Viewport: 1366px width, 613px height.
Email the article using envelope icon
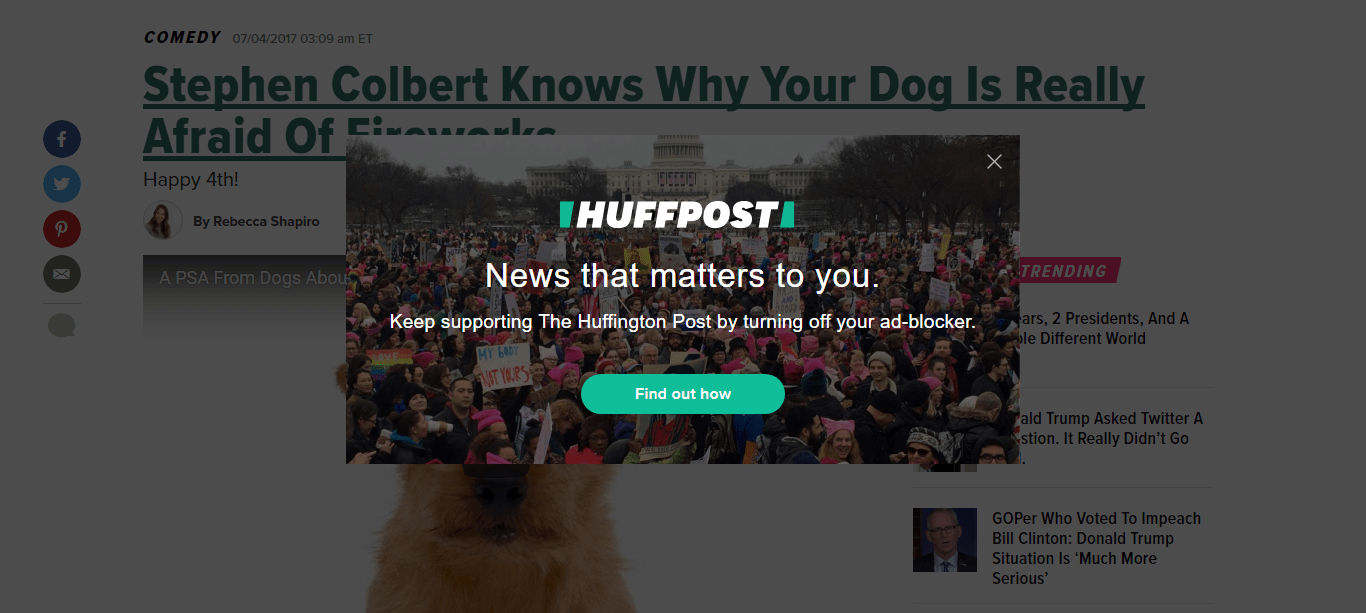[x=62, y=274]
